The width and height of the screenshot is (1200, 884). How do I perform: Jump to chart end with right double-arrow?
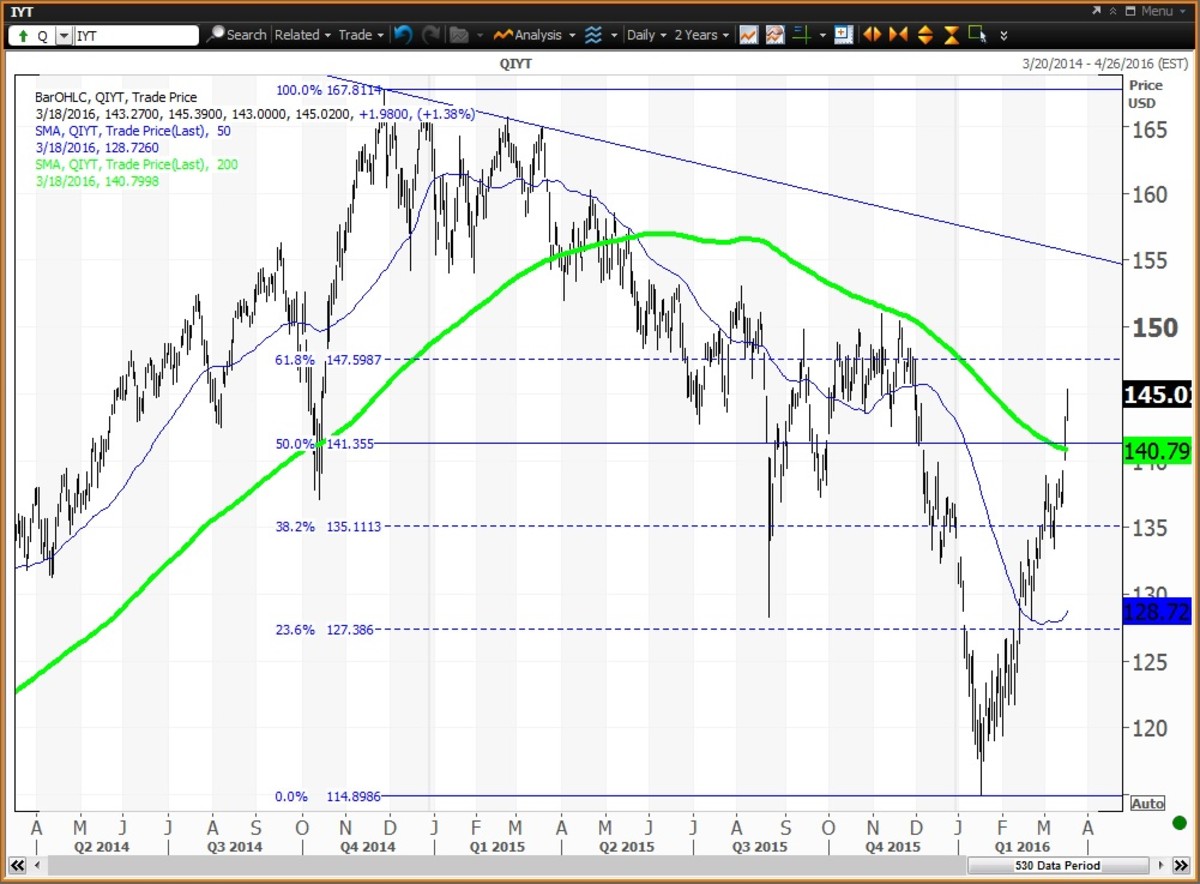(1183, 865)
